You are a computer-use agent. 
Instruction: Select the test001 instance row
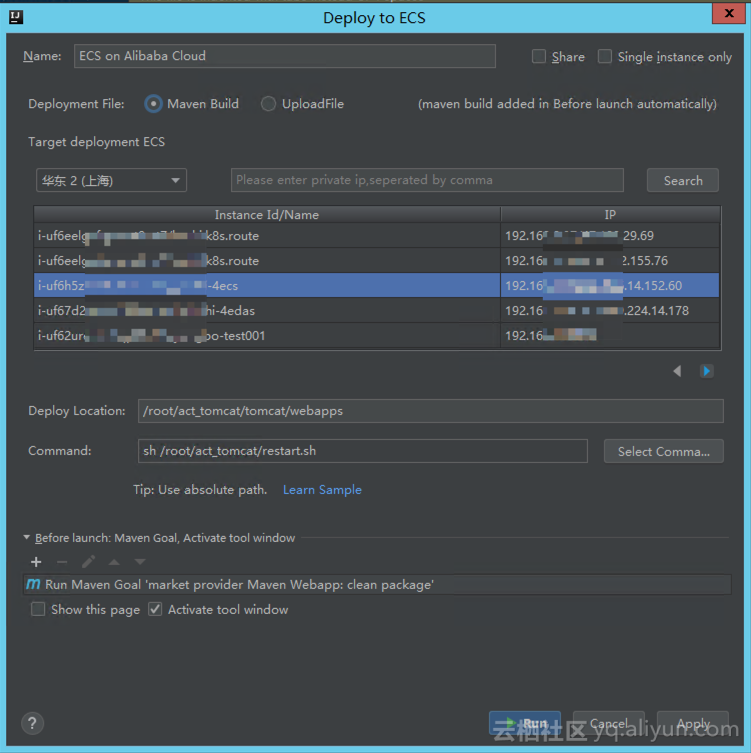pyautogui.click(x=376, y=335)
